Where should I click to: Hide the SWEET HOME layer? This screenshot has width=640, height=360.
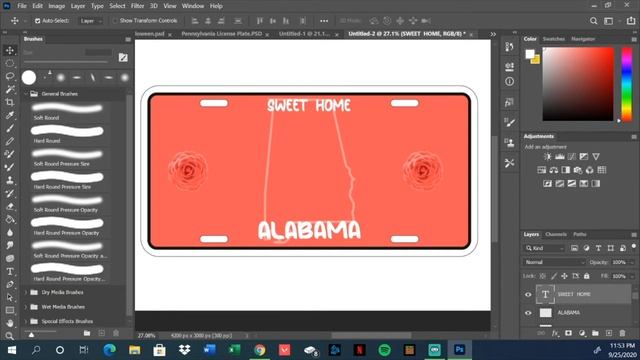pyautogui.click(x=528, y=294)
